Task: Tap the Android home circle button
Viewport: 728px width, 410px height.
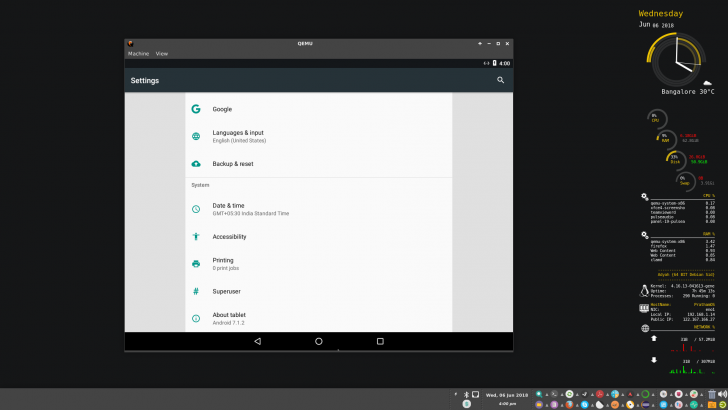Action: 319,341
